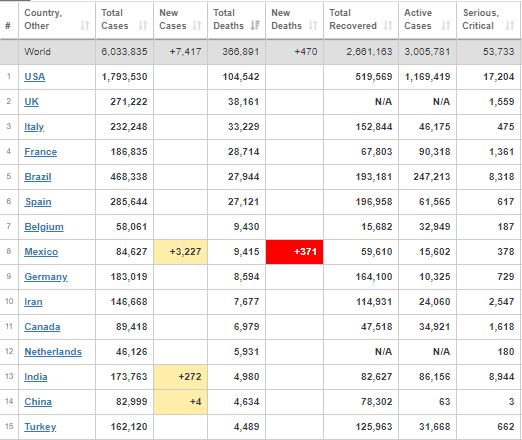
Task: Open the Belgium country link
Action: tap(44, 227)
